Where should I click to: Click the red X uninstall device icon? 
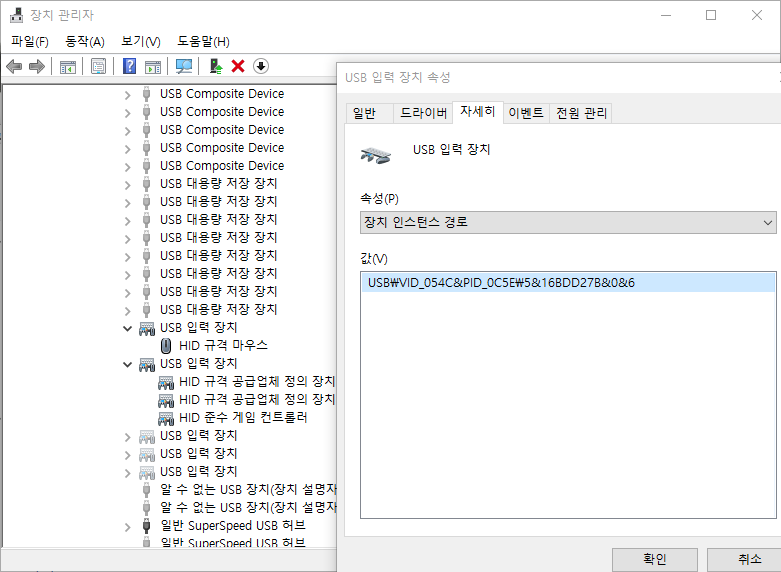(238, 66)
